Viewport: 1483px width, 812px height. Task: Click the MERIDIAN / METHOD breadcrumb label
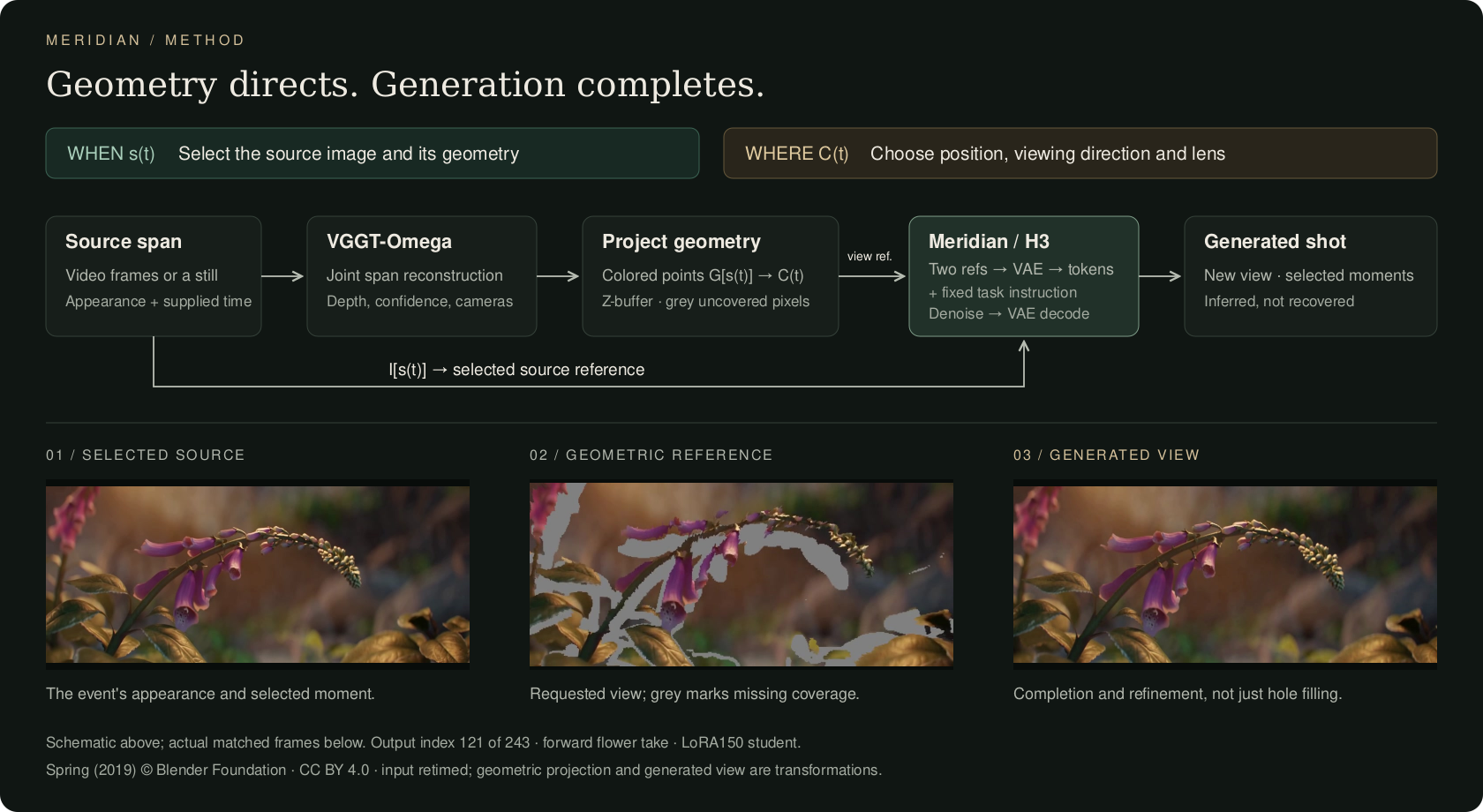tap(145, 40)
